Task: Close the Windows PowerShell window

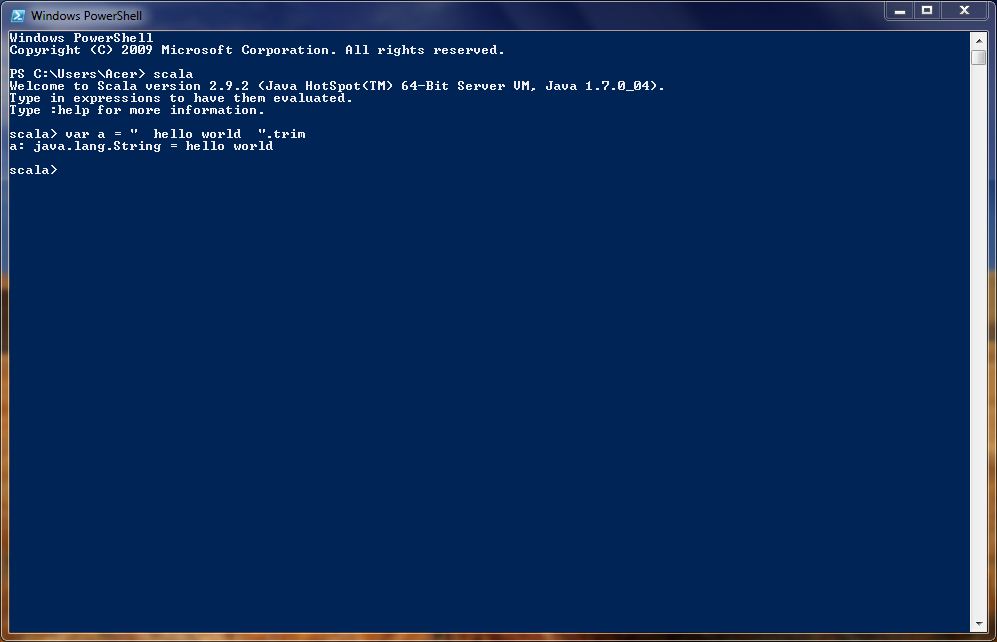Action: 965,11
